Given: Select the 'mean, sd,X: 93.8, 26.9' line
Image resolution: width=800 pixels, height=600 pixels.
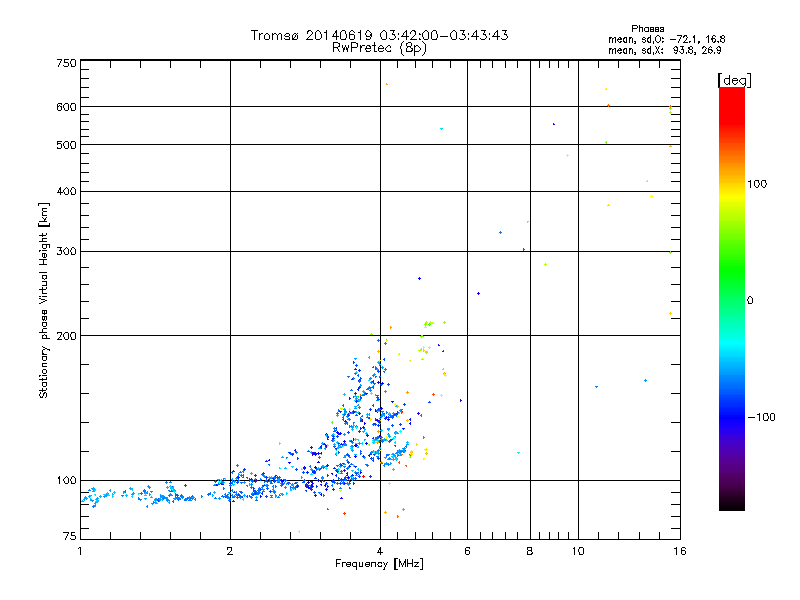Looking at the screenshot, I should (664, 50).
